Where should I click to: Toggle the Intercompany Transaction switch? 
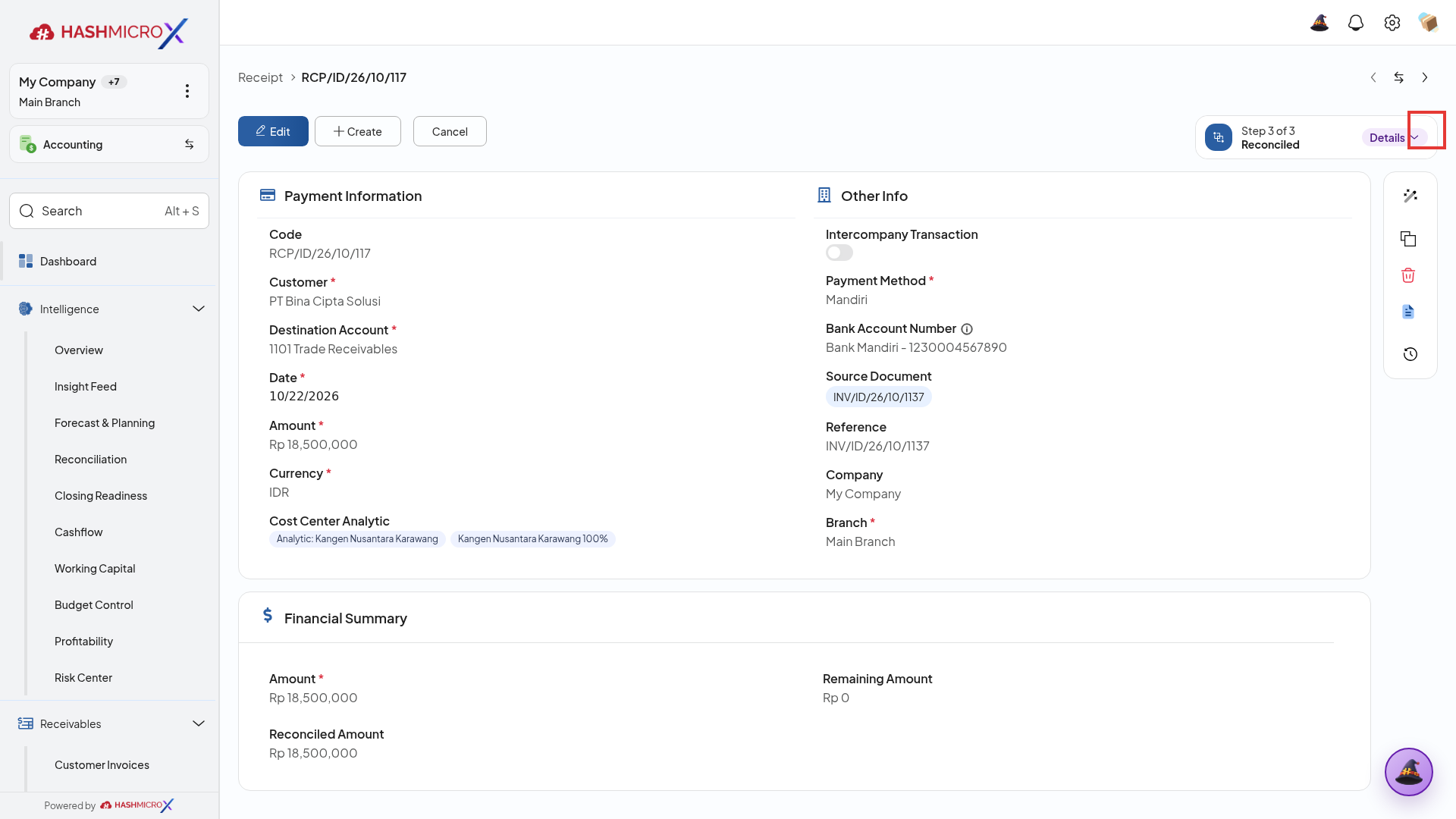(x=839, y=253)
